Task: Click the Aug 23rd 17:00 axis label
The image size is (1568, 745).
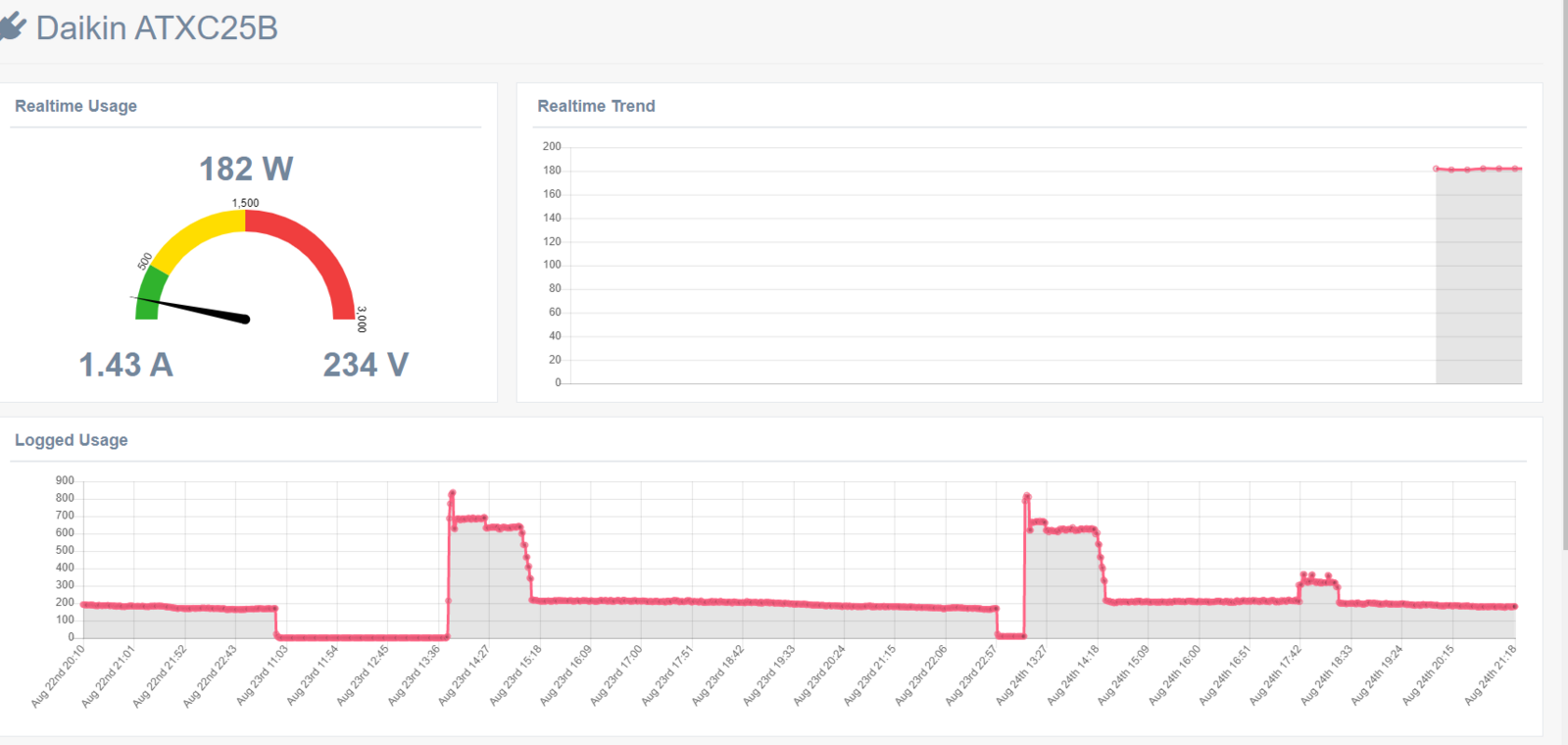Action: (x=616, y=675)
